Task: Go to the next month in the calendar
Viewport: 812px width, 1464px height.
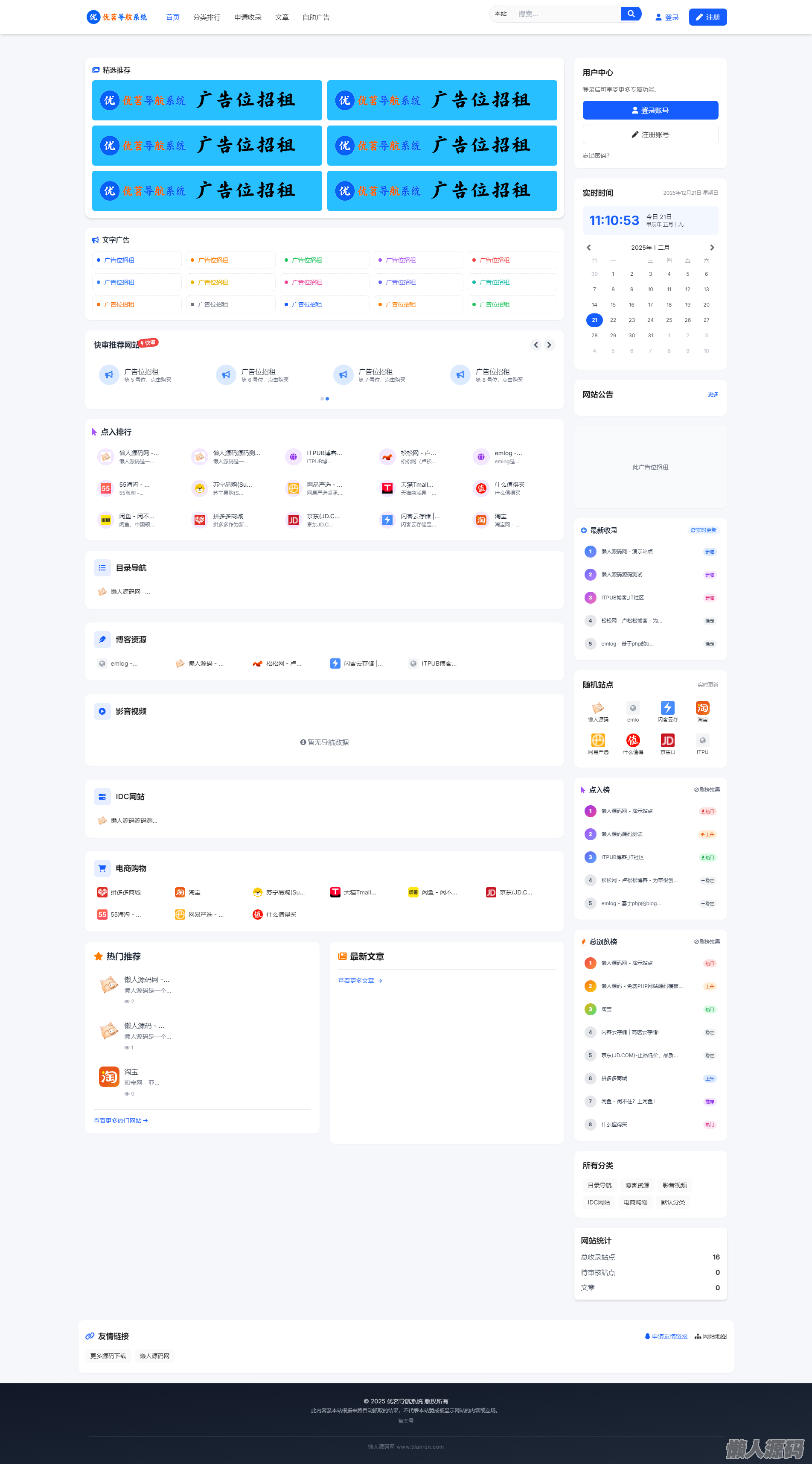Action: coord(712,247)
